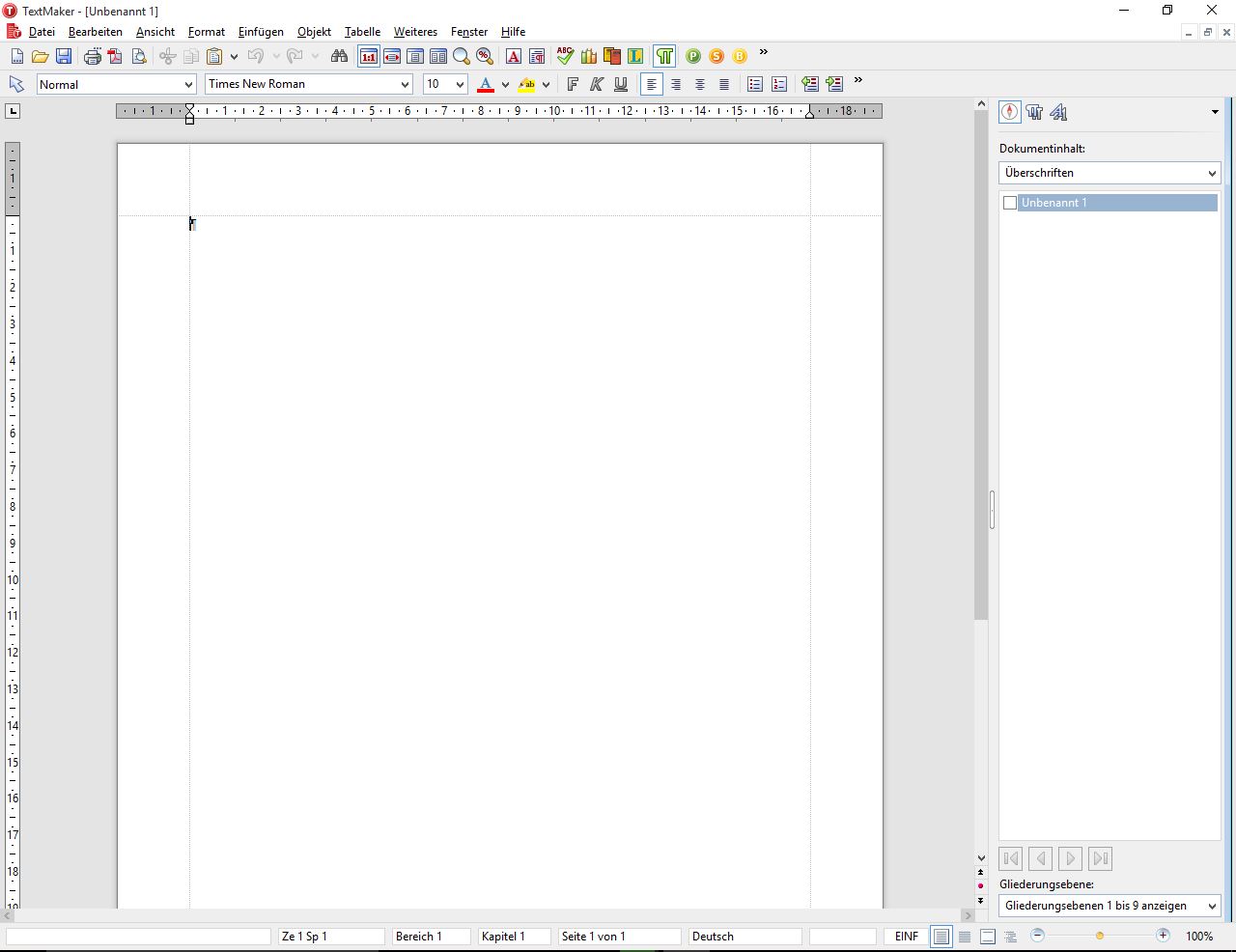The height and width of the screenshot is (952, 1236).
Task: Open the Überschriften document content dropdown
Action: (x=1211, y=173)
